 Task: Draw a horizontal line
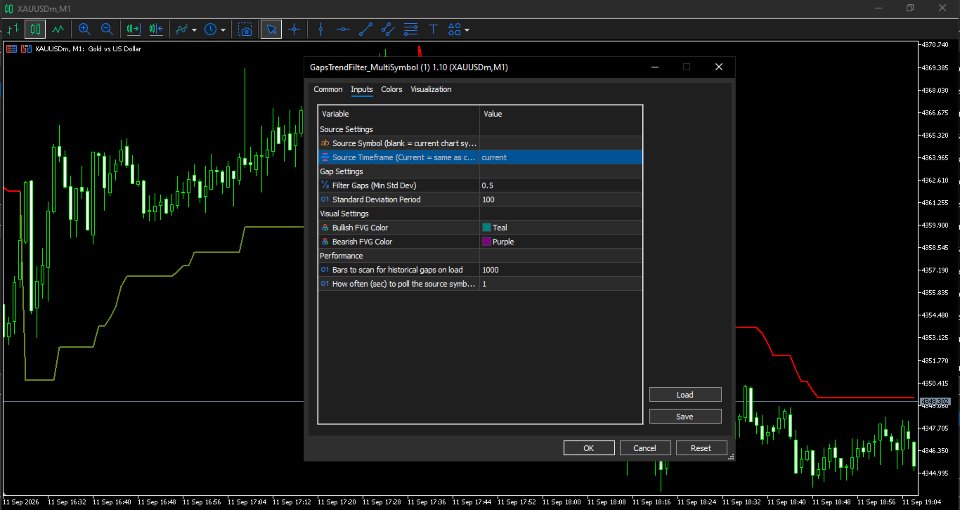(x=343, y=29)
